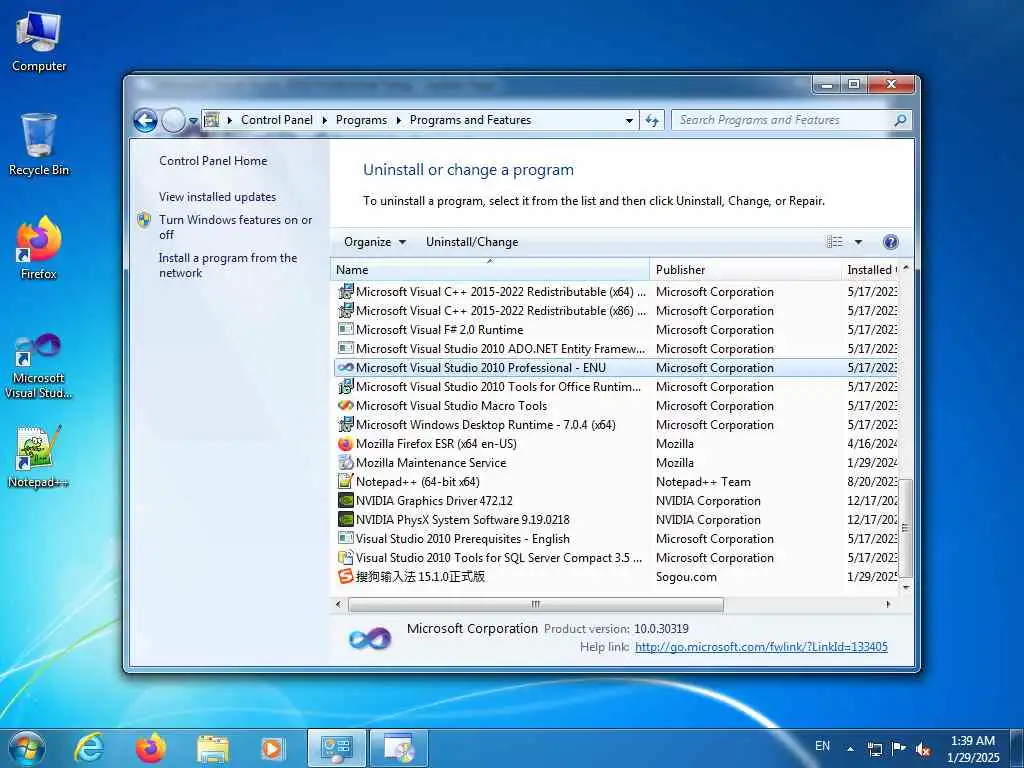Open the Organize dropdown menu
This screenshot has width=1024, height=768.
pos(375,242)
